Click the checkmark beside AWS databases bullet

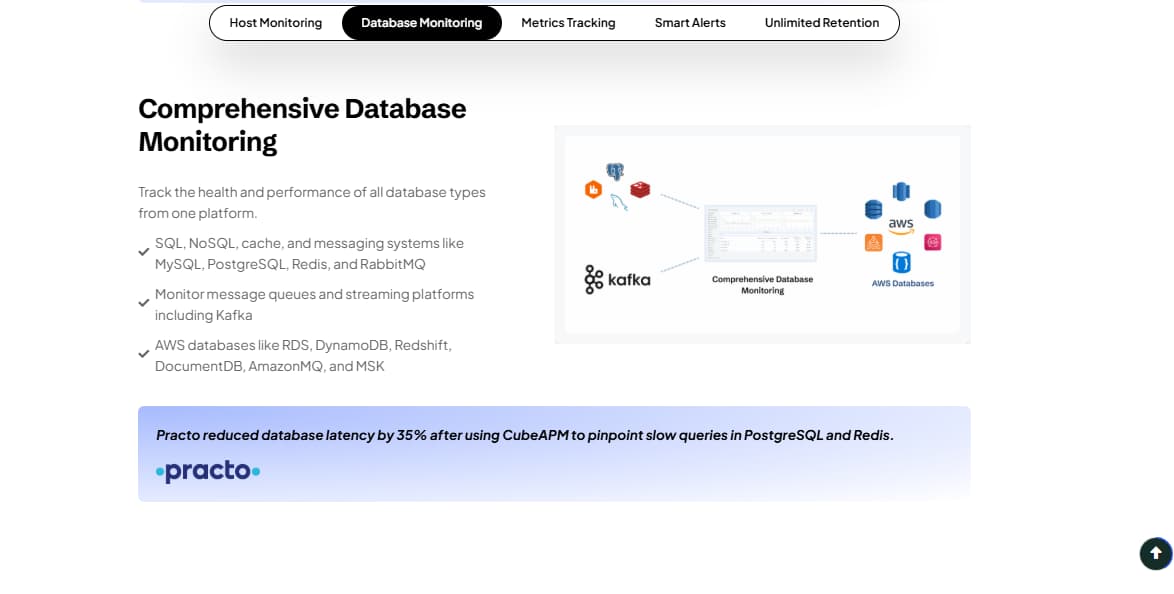click(x=144, y=354)
